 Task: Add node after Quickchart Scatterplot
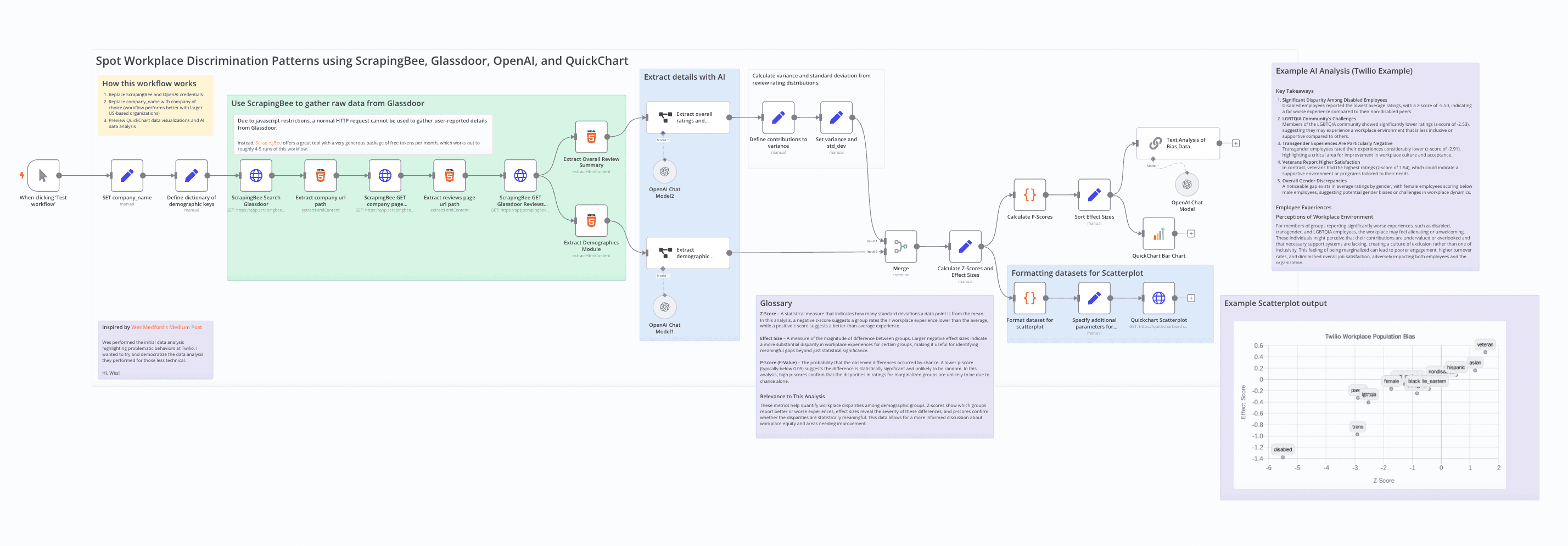tap(1191, 298)
